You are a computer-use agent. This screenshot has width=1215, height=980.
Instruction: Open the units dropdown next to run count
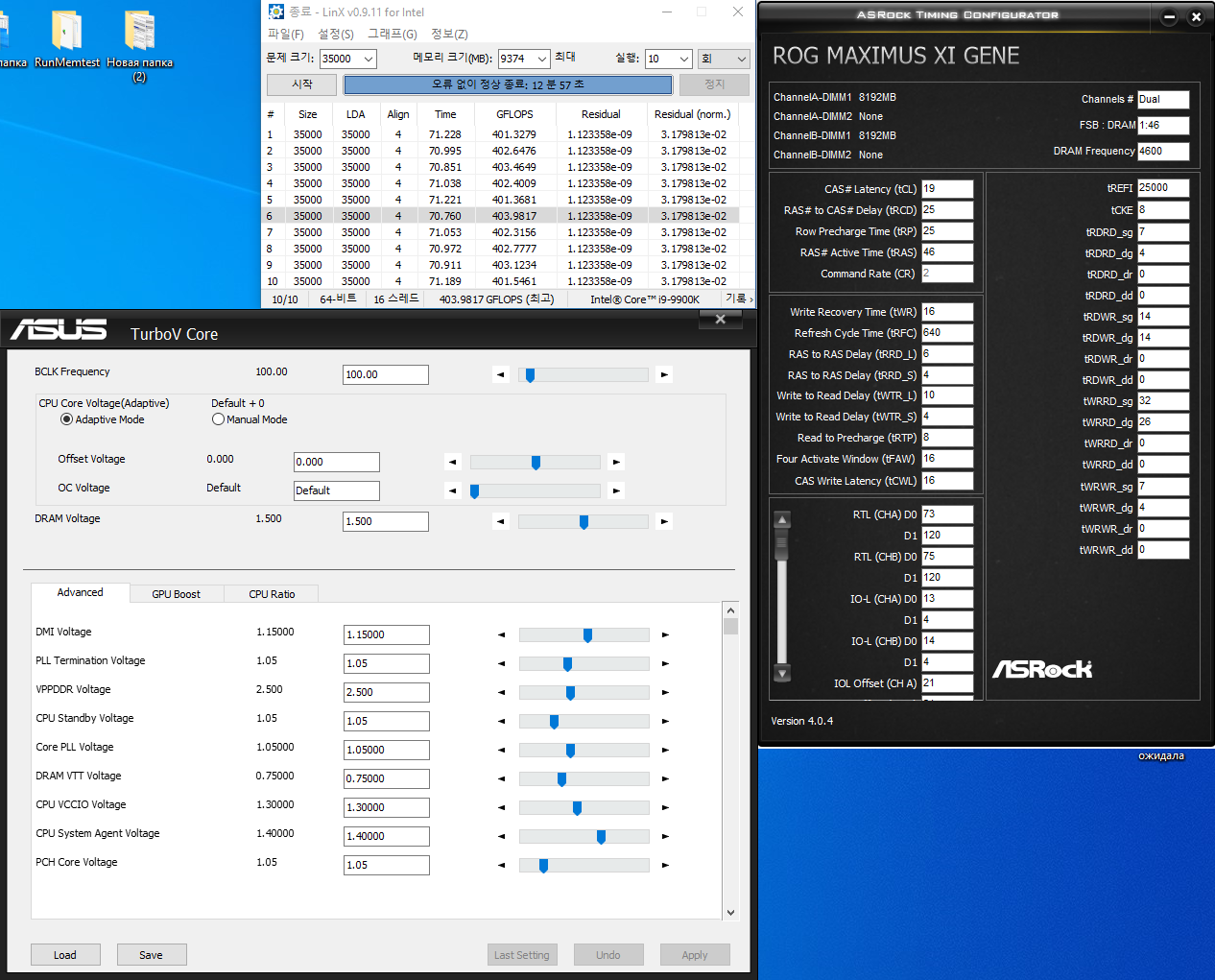pos(724,59)
